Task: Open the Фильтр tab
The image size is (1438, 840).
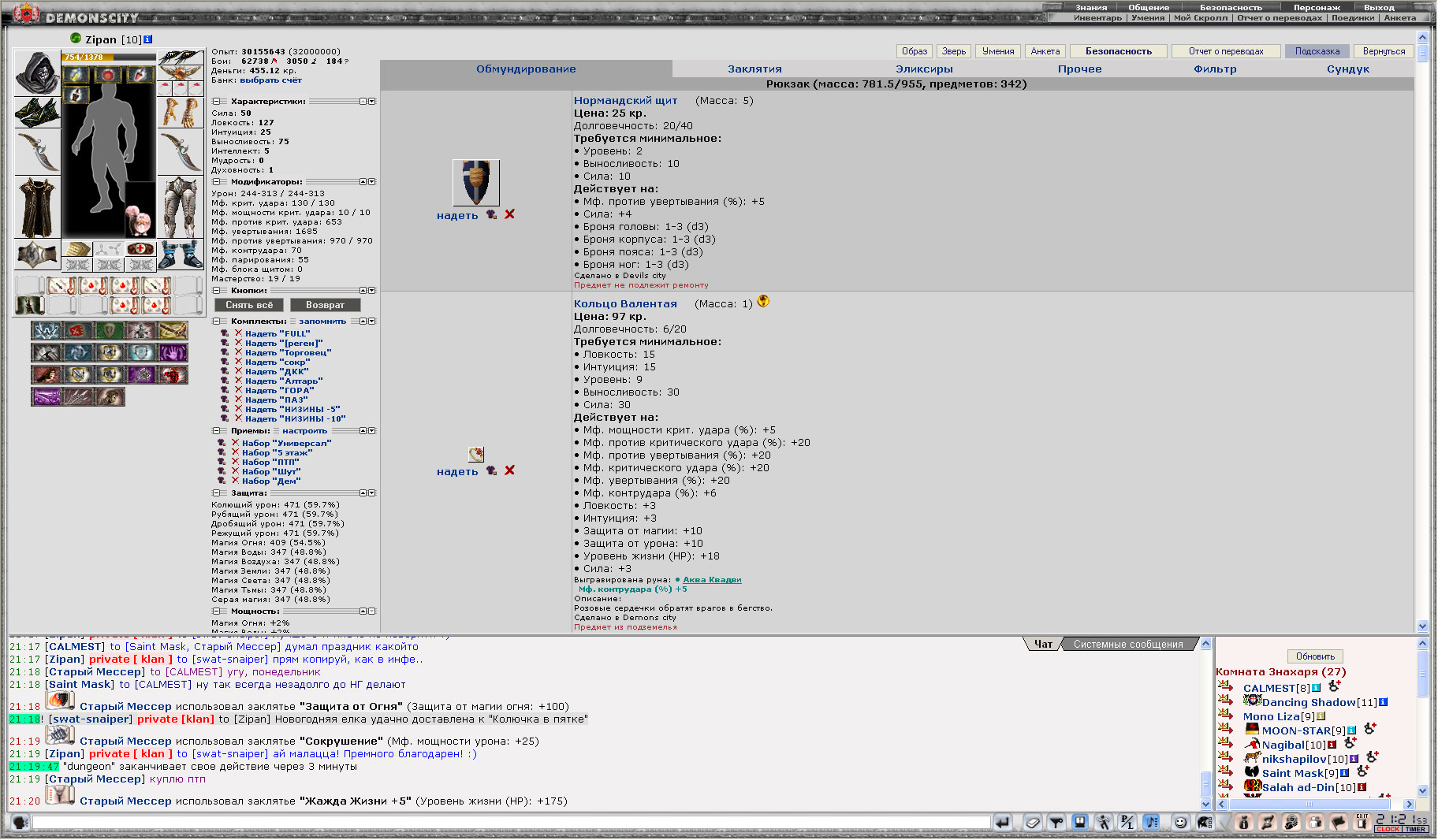Action: coord(1215,69)
